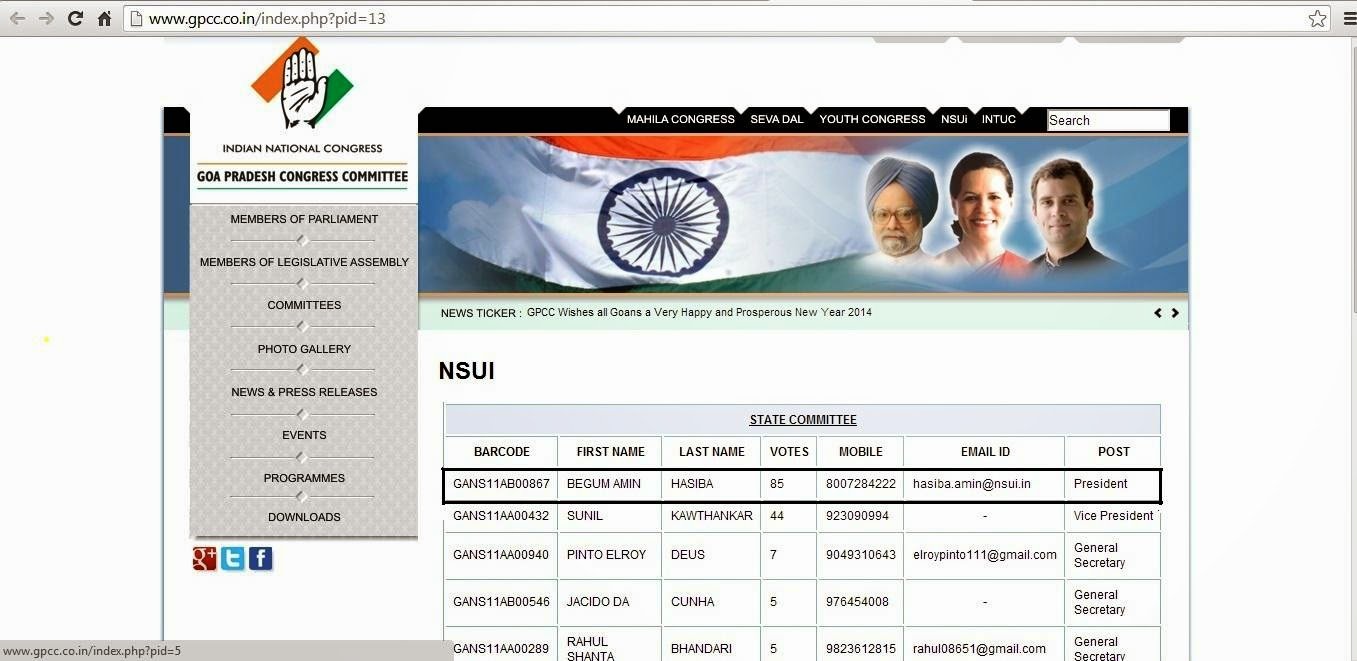Image resolution: width=1357 pixels, height=661 pixels.
Task: Select mobile number 9049310643
Action: coord(861,555)
